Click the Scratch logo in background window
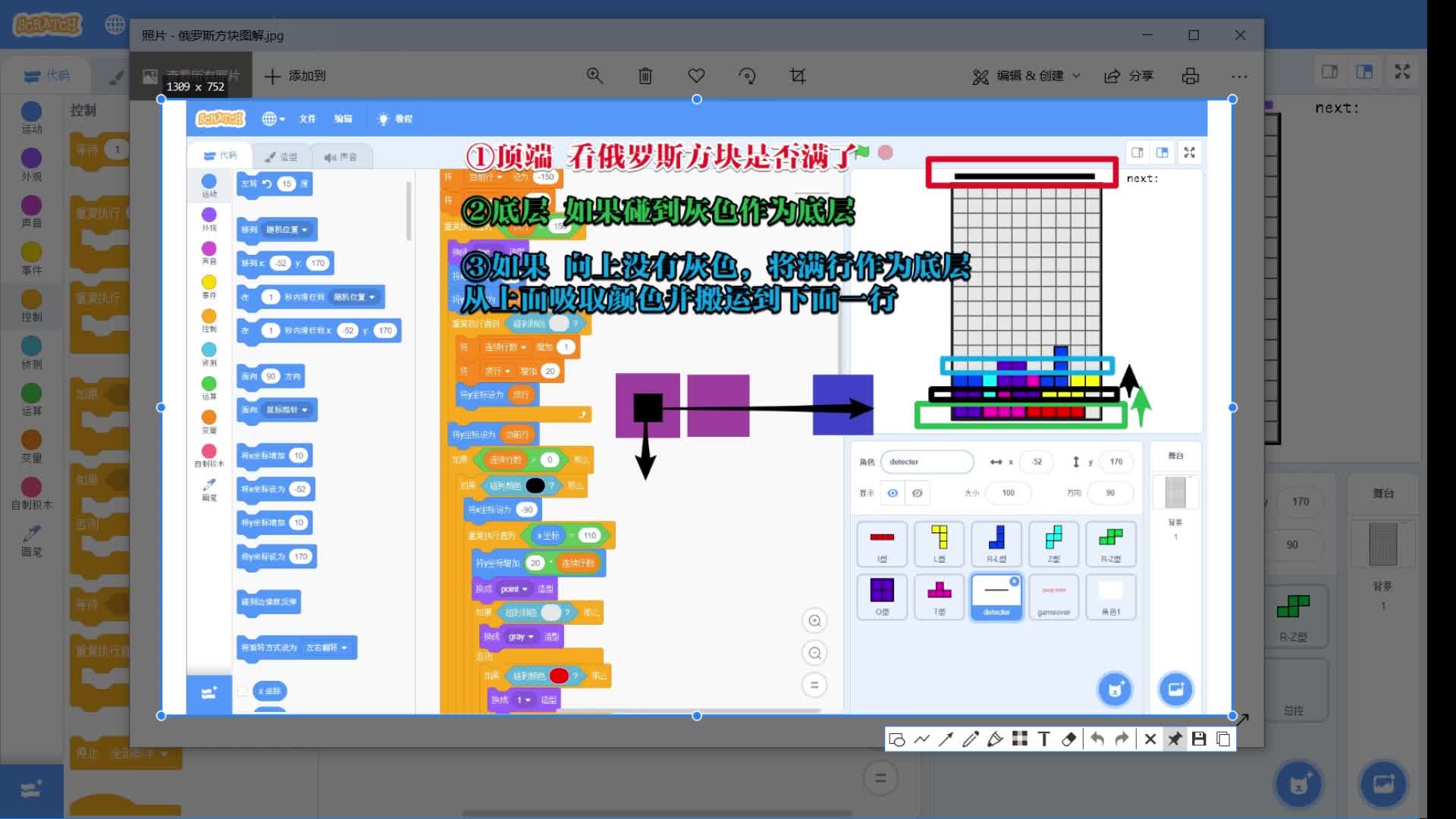This screenshot has width=1456, height=819. 47,24
